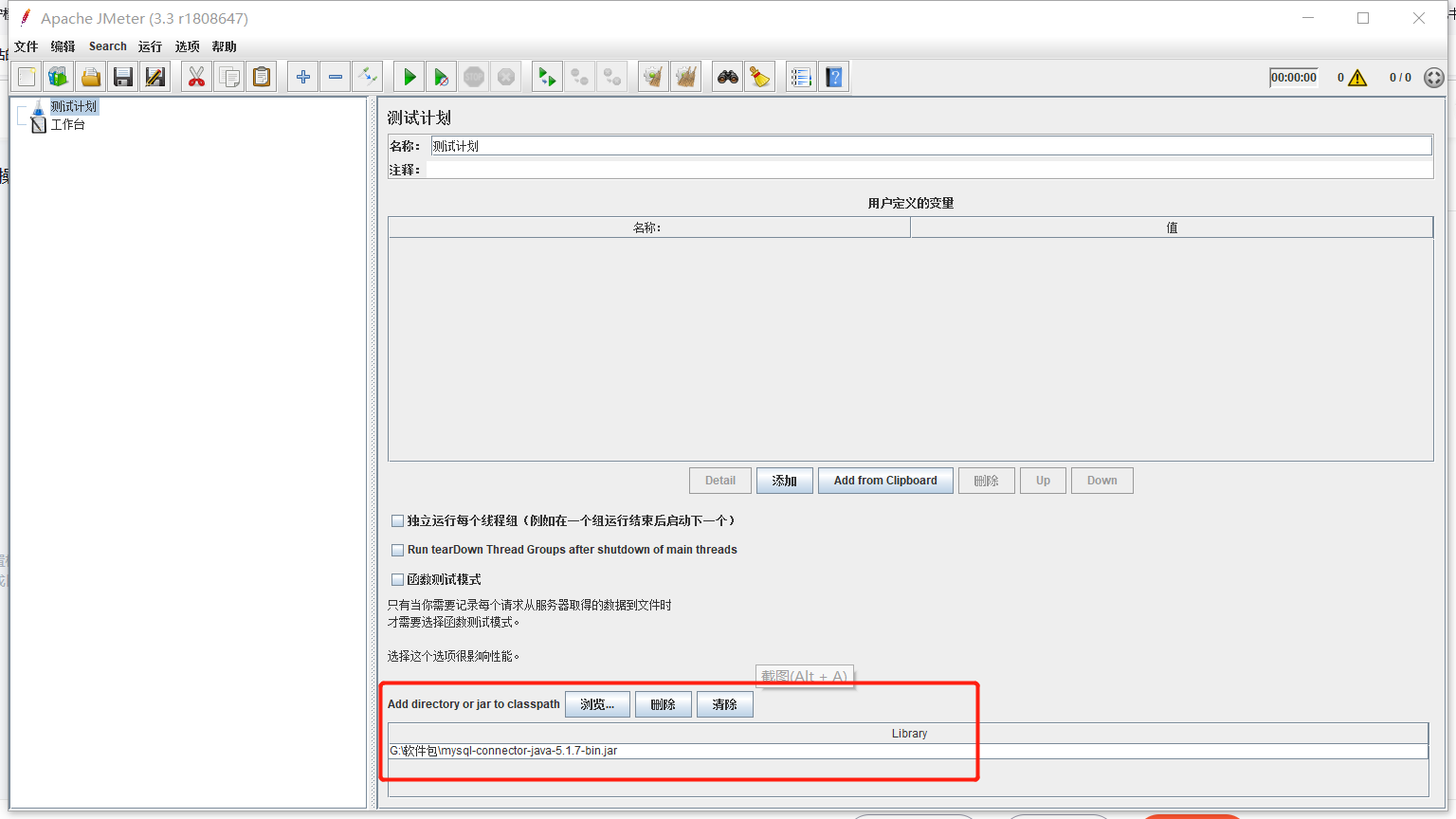
Task: Click the thread status circle icon
Action: click(x=1434, y=78)
